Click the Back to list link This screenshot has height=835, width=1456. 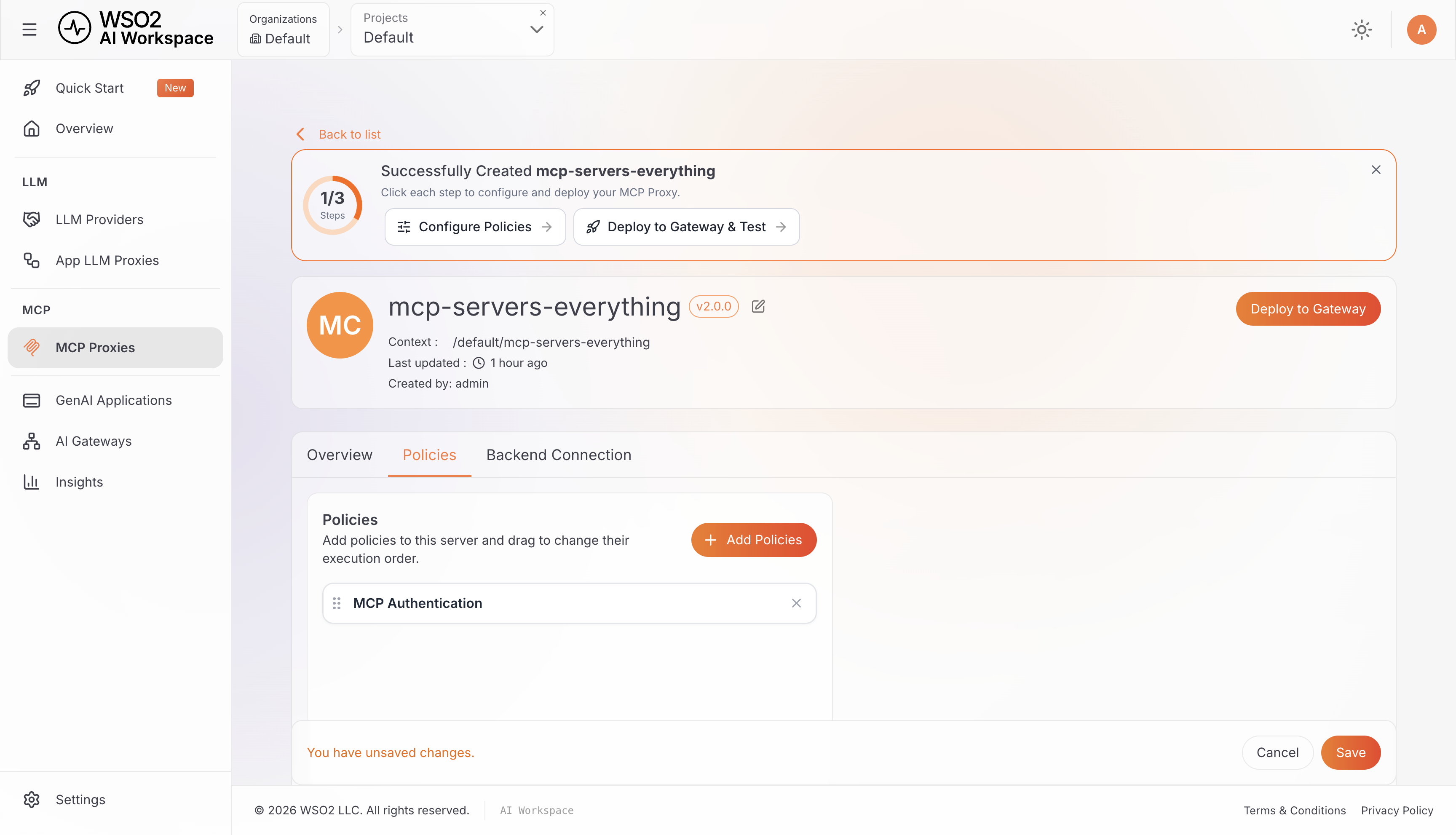point(349,134)
